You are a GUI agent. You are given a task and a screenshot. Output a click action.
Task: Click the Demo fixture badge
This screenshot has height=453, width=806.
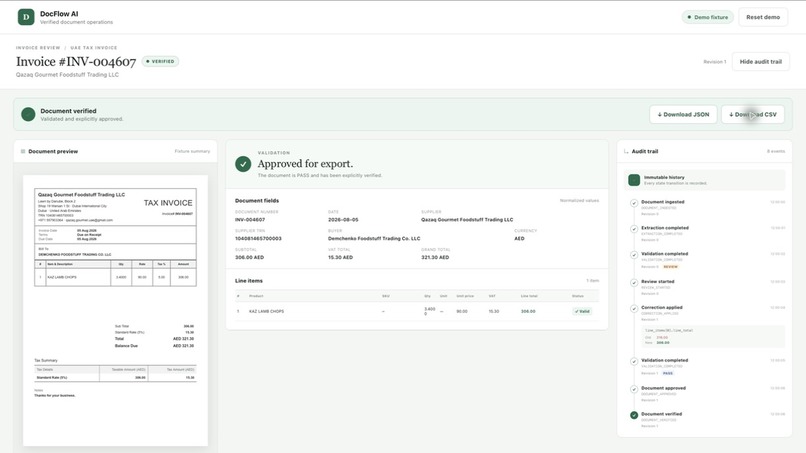click(708, 17)
